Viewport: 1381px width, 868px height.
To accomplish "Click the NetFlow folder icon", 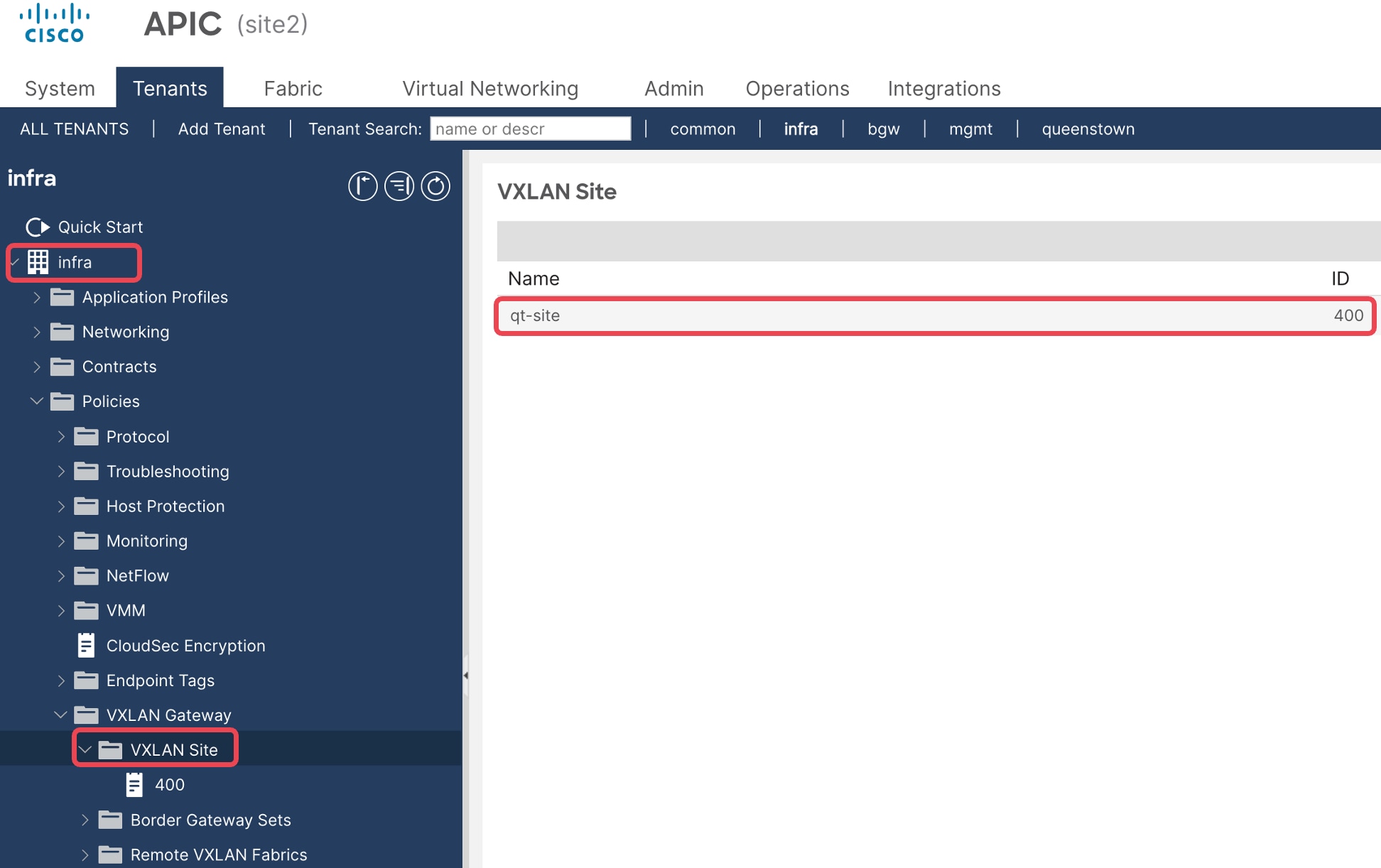I will click(x=87, y=575).
